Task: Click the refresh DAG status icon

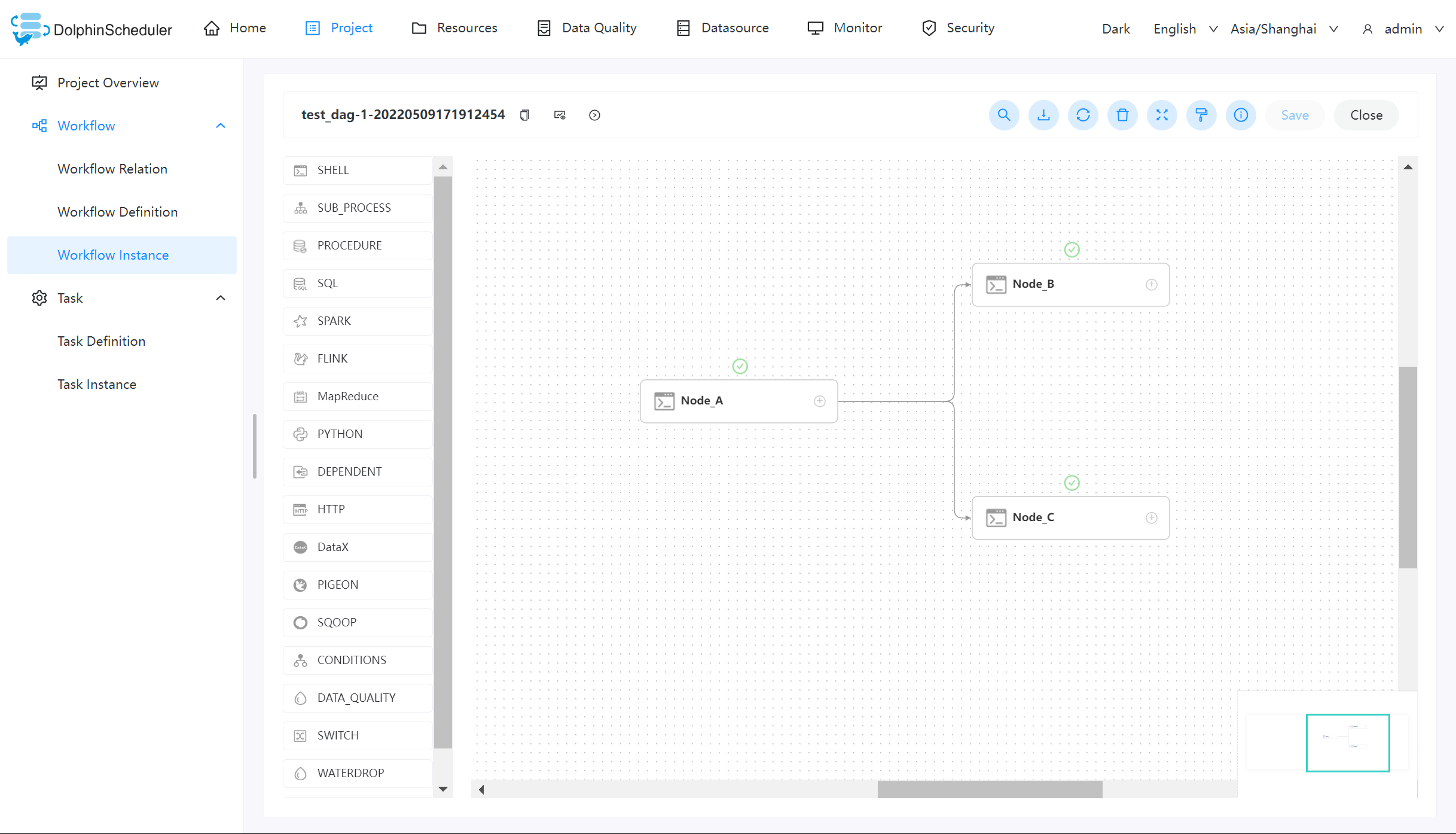Action: pyautogui.click(x=1083, y=115)
